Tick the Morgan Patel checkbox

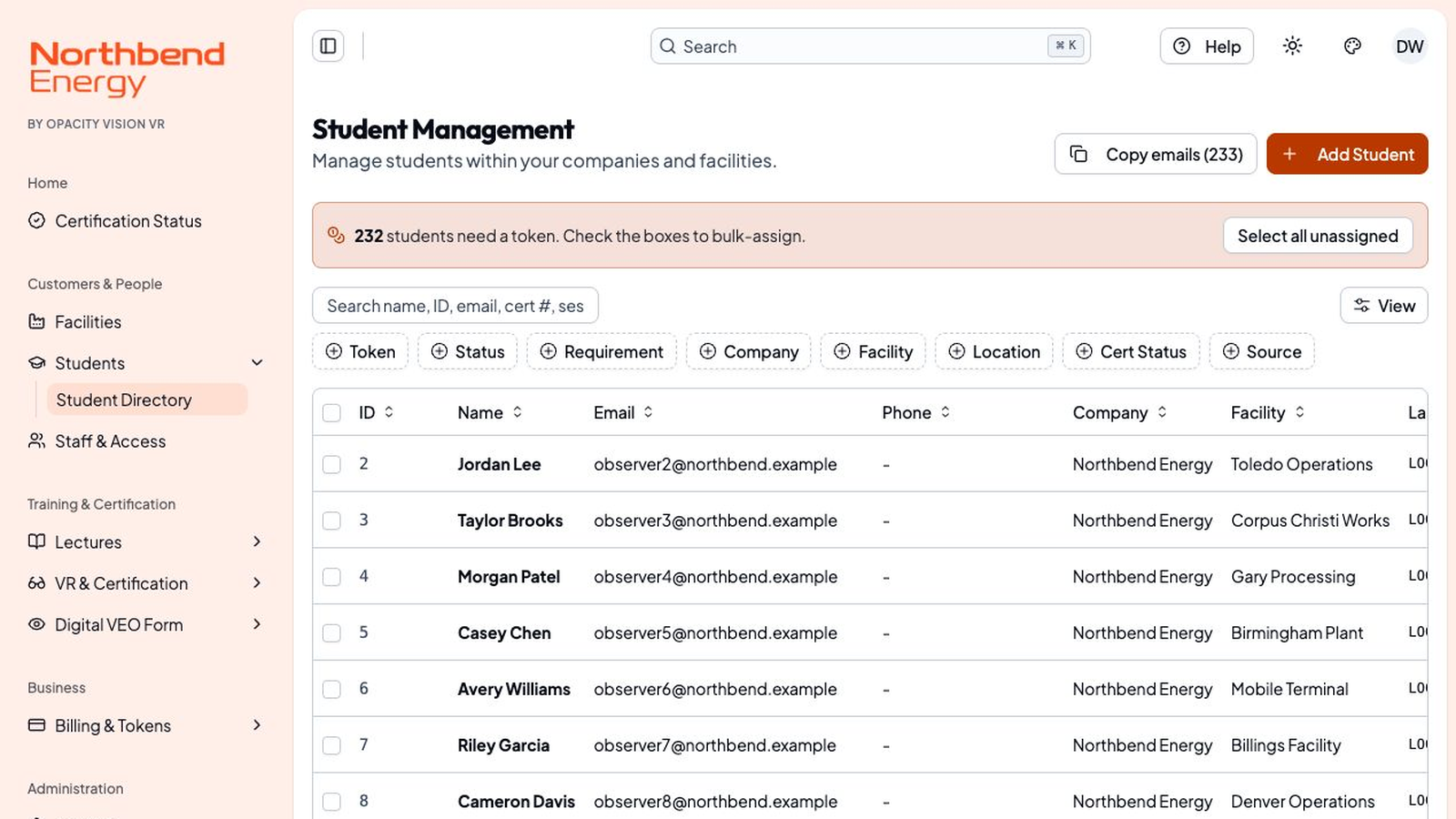coord(332,577)
